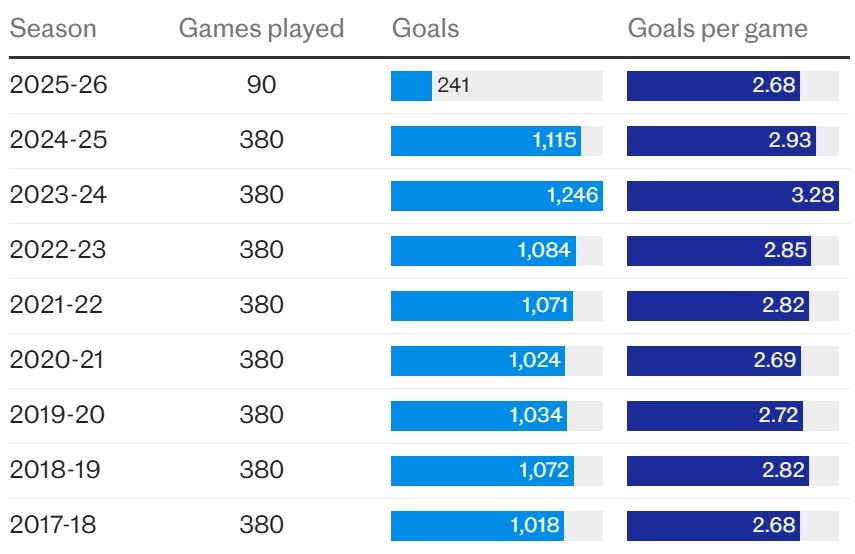
Task: Click the 2020-21 season label
Action: [58, 360]
